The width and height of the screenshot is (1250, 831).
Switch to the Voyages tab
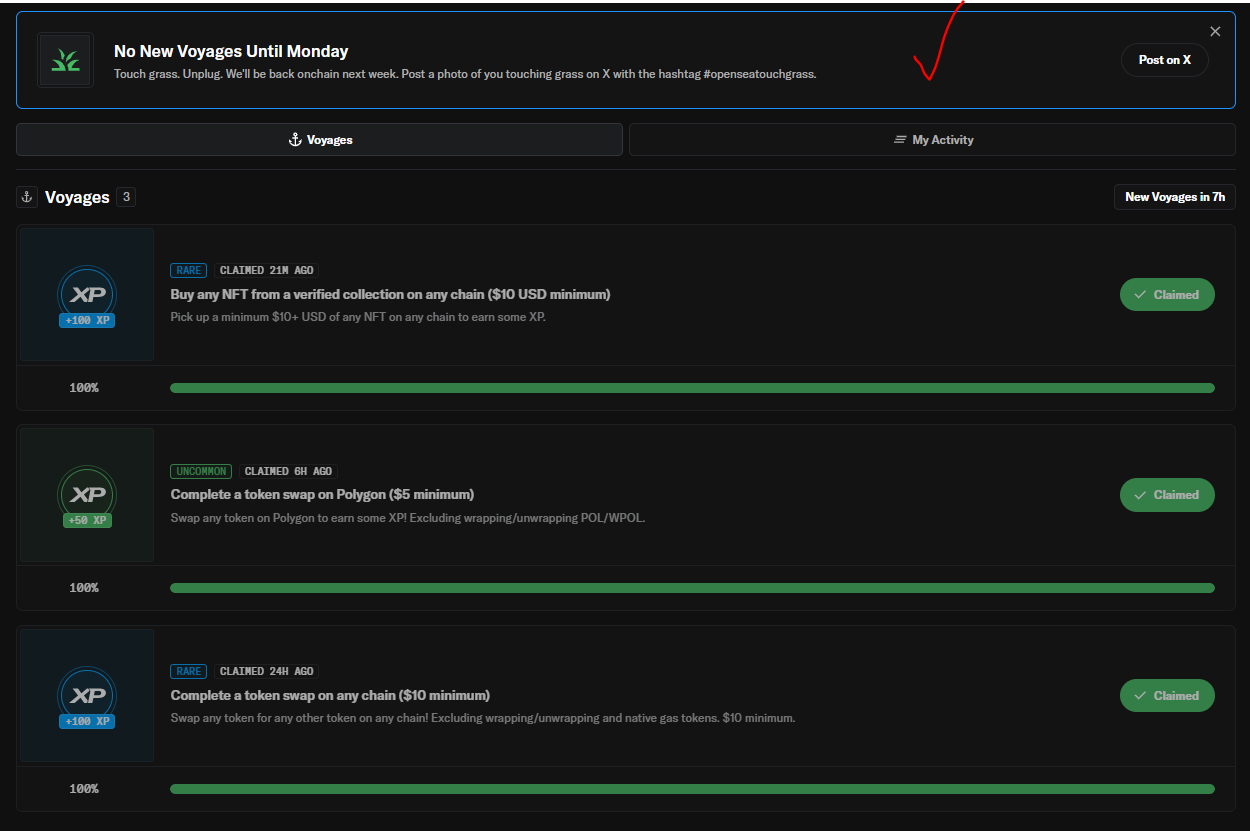pyautogui.click(x=319, y=140)
